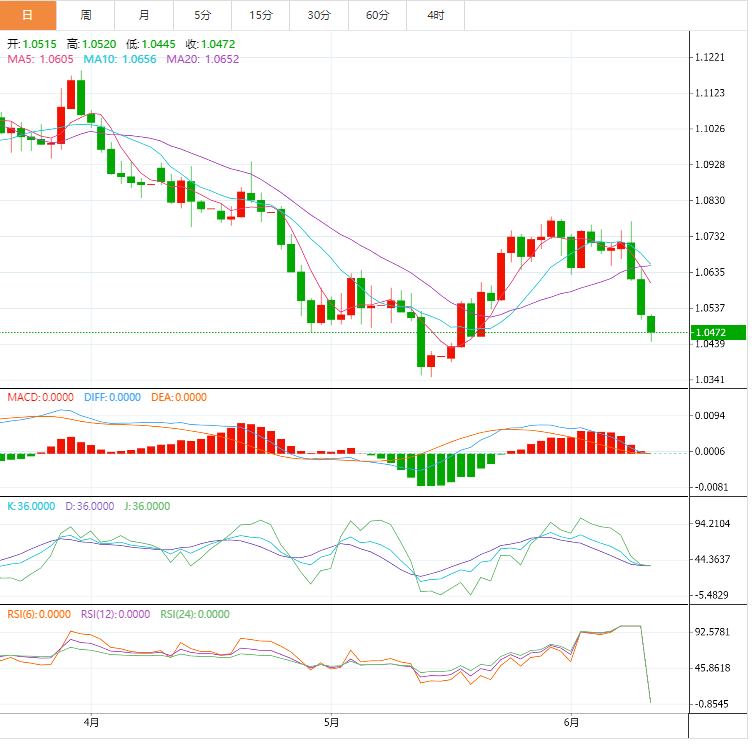The image size is (756, 750).
Task: Click the 1.1221 price axis label
Action: tap(710, 57)
